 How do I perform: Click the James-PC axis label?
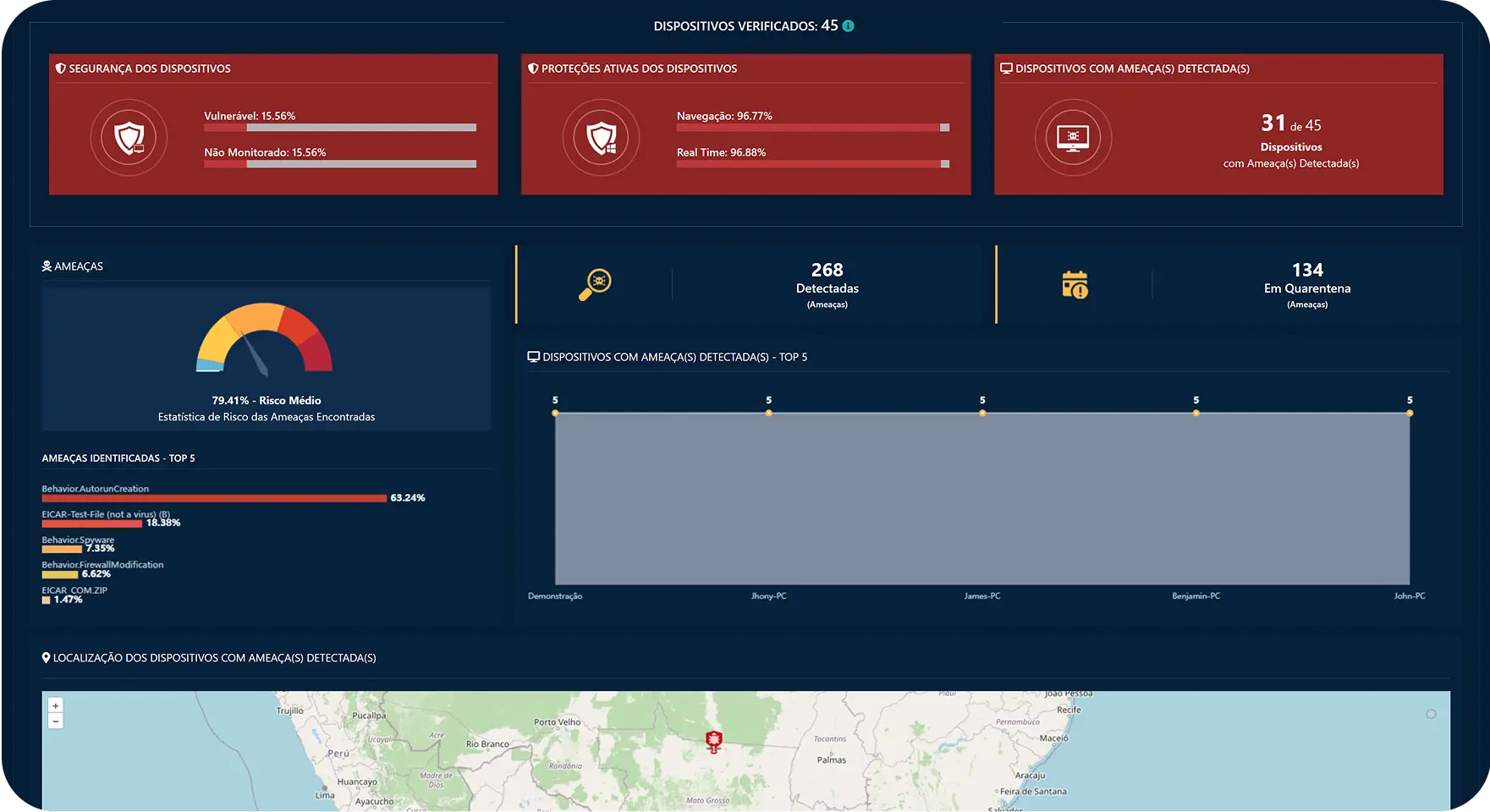click(x=982, y=596)
